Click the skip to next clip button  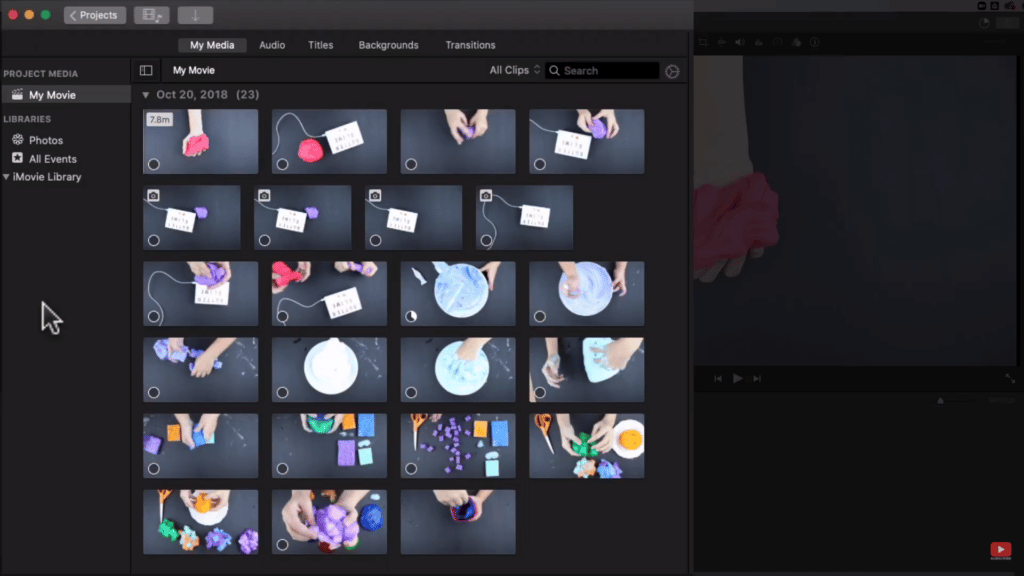pos(757,379)
